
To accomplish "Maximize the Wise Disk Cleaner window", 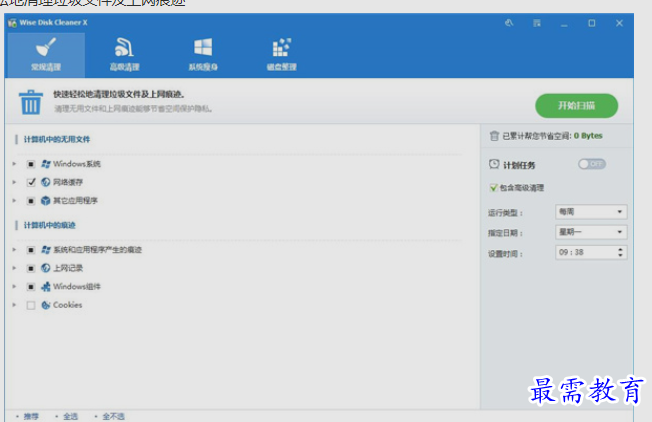I will coord(591,23).
